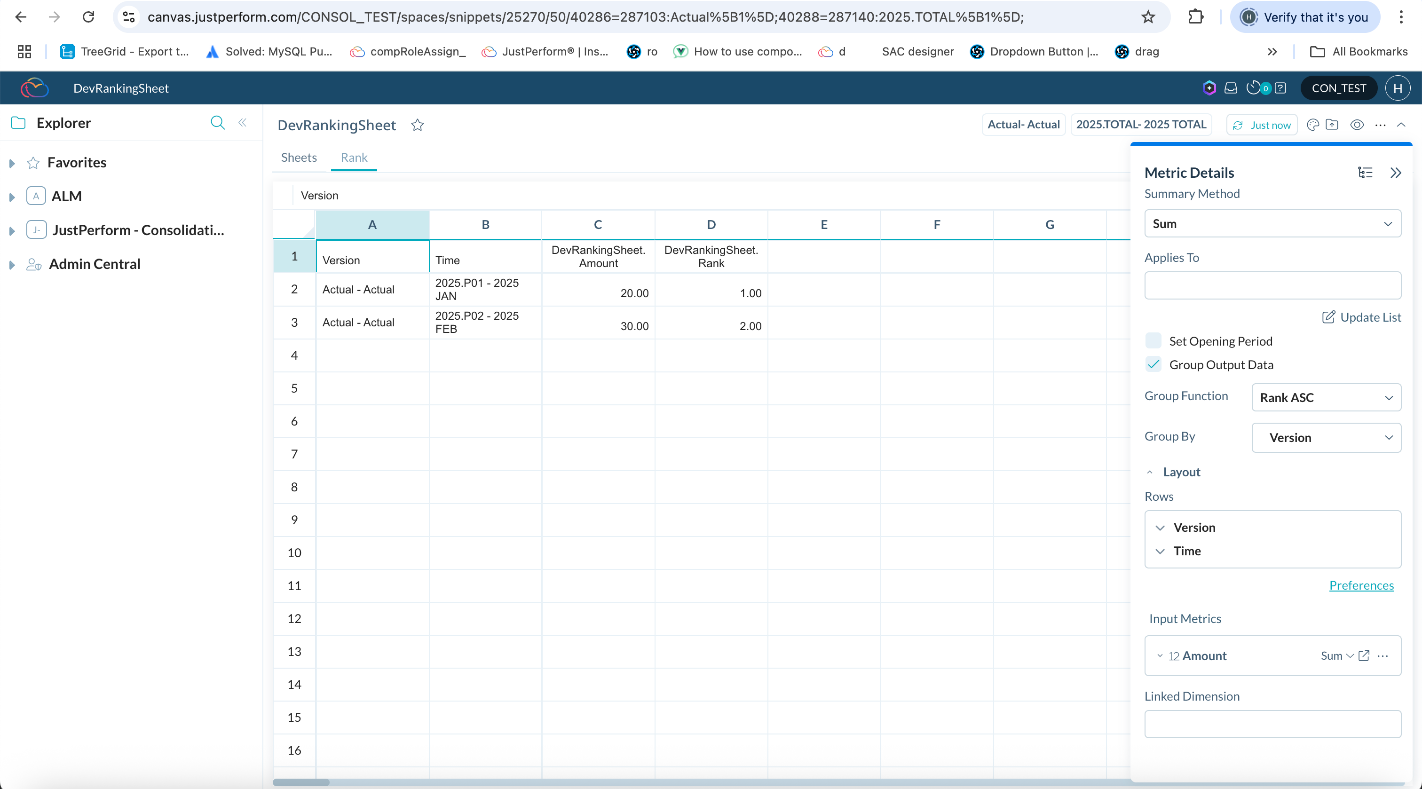Image resolution: width=1422 pixels, height=789 pixels.
Task: Collapse the Explorer sidebar with double-chevron icon
Action: pyautogui.click(x=242, y=123)
